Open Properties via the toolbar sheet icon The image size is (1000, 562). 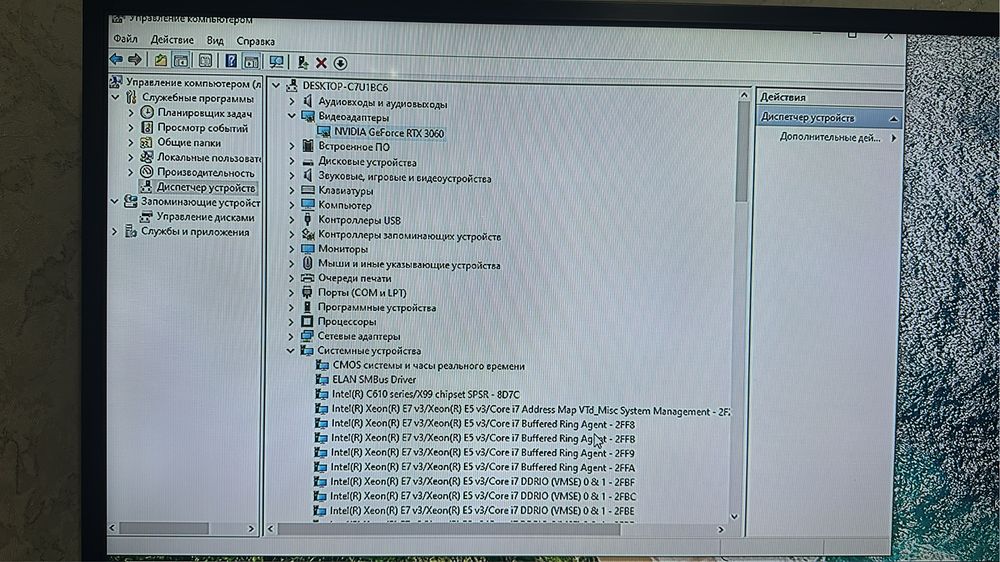click(205, 61)
